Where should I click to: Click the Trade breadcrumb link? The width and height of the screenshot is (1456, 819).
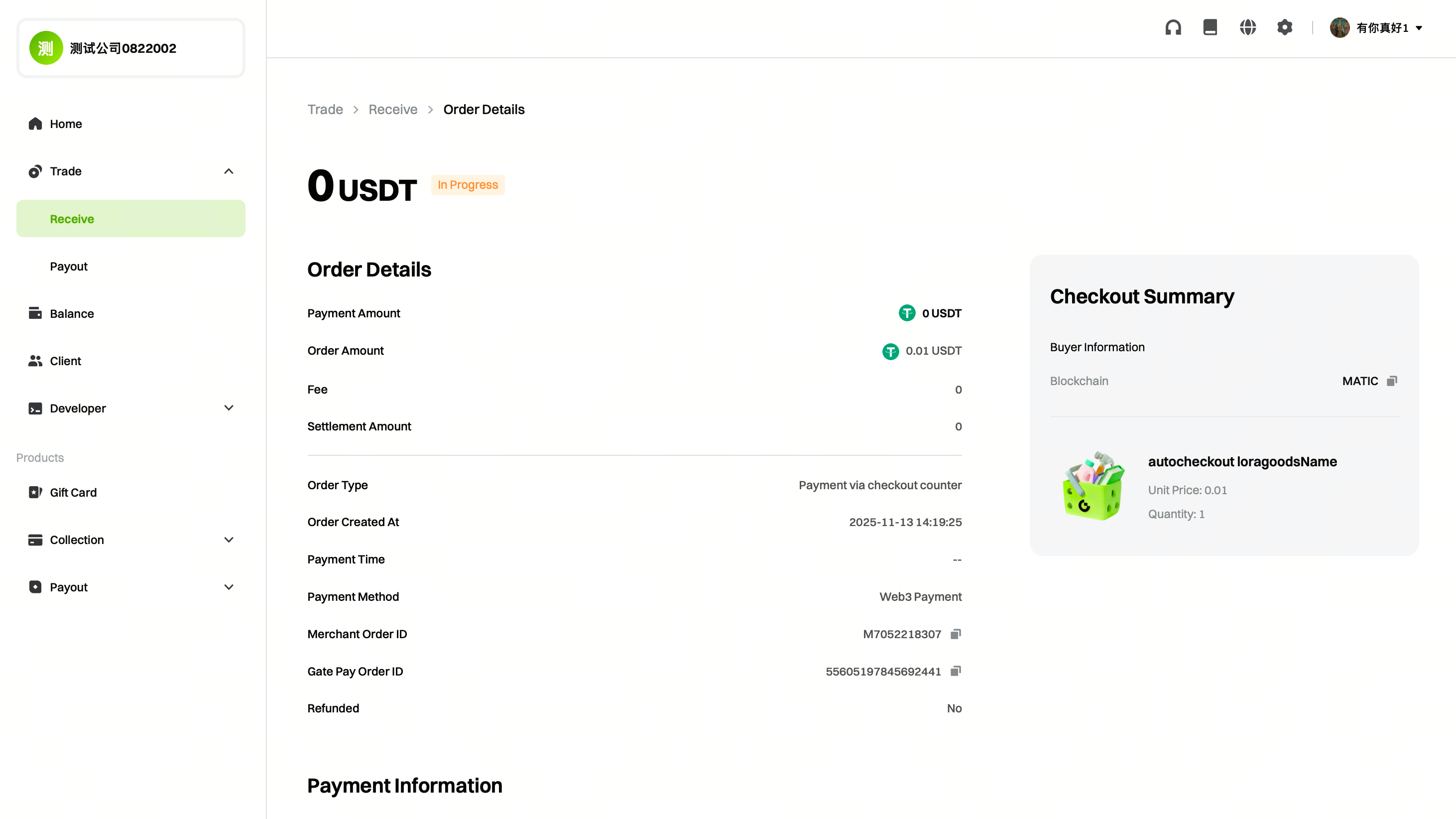(x=325, y=110)
